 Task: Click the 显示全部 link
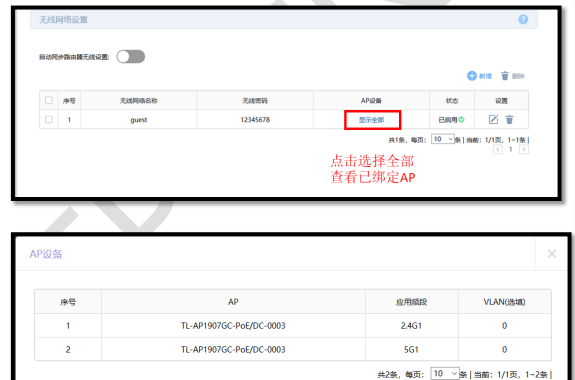(371, 120)
